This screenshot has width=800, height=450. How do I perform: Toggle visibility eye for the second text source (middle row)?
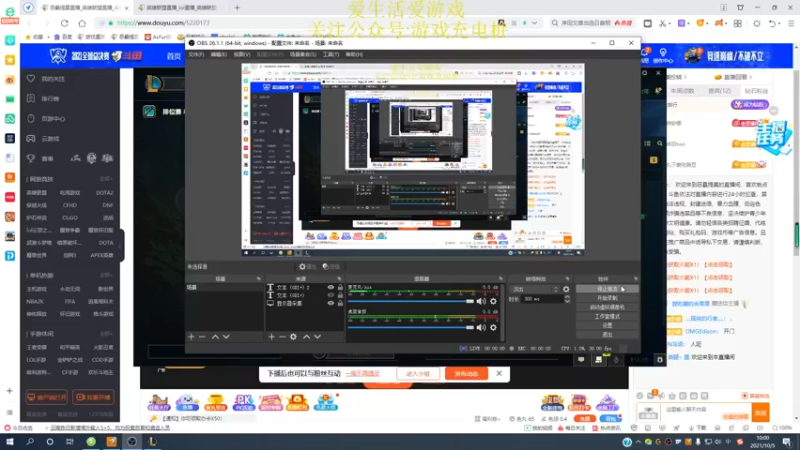[x=331, y=295]
